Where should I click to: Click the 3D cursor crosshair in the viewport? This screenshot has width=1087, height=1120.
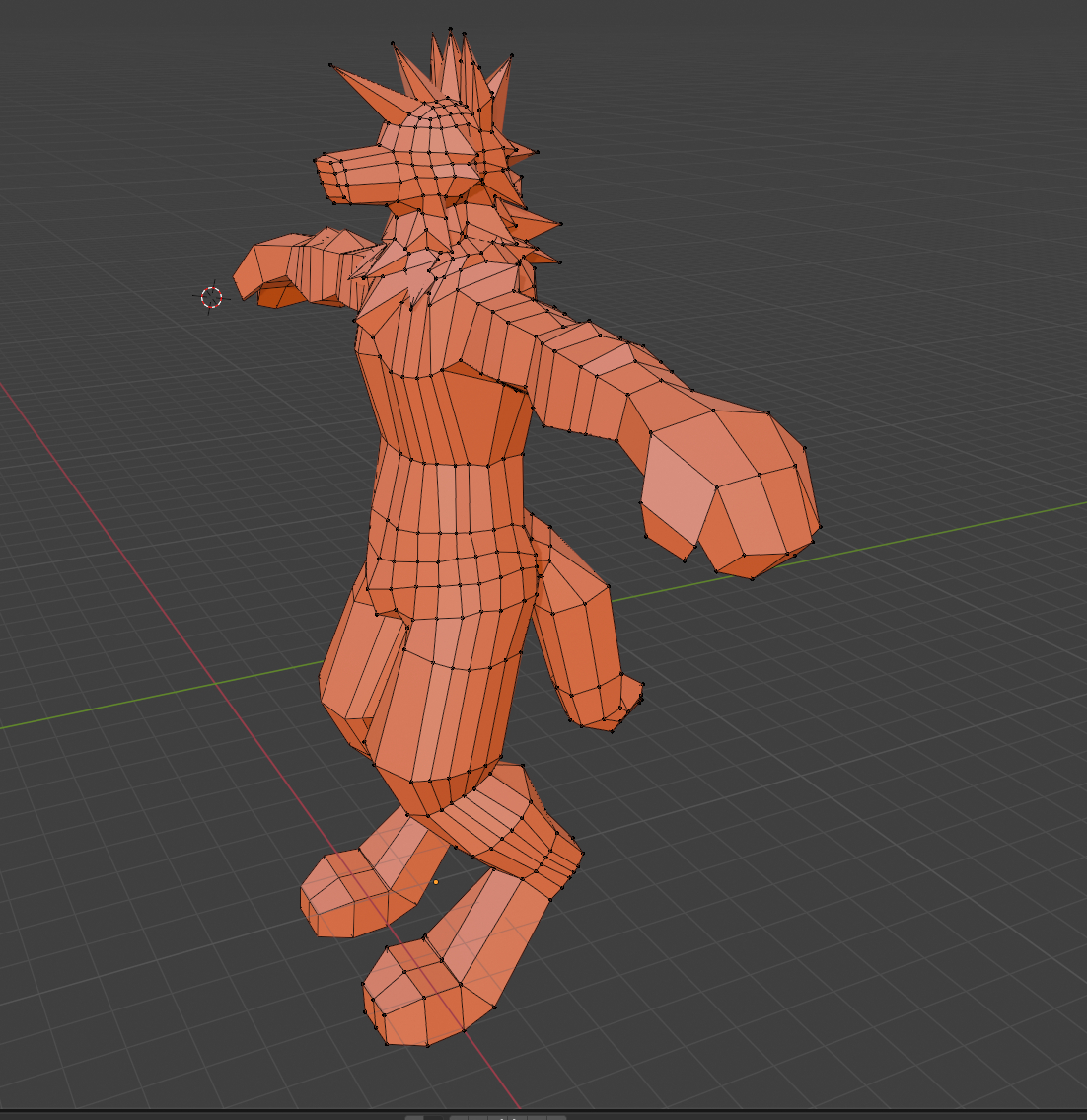pos(212,297)
